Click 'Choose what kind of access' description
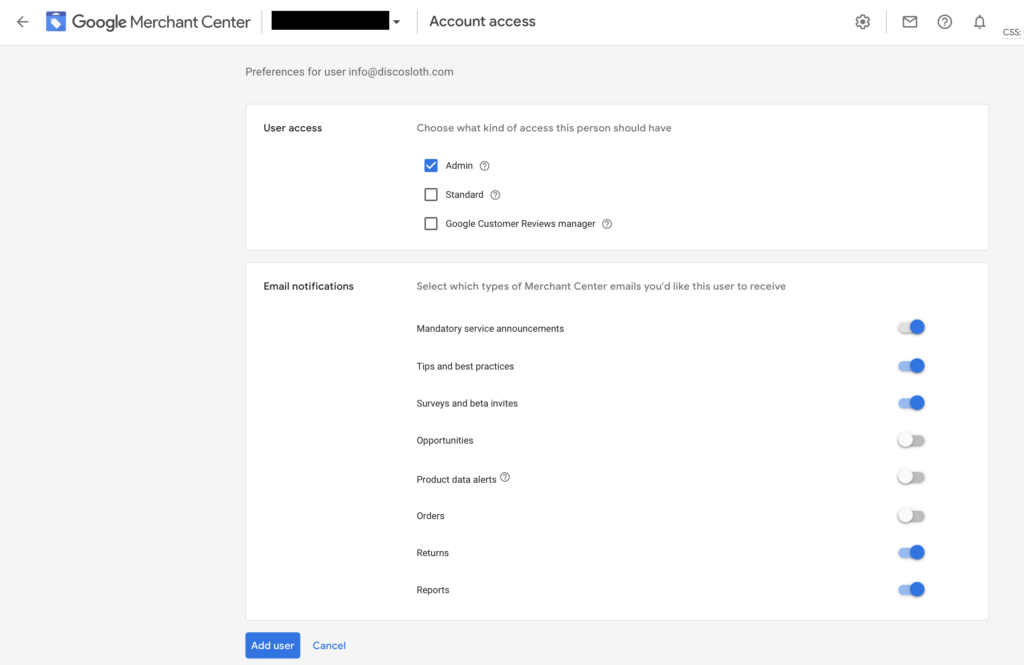Image resolution: width=1024 pixels, height=665 pixels. [544, 128]
